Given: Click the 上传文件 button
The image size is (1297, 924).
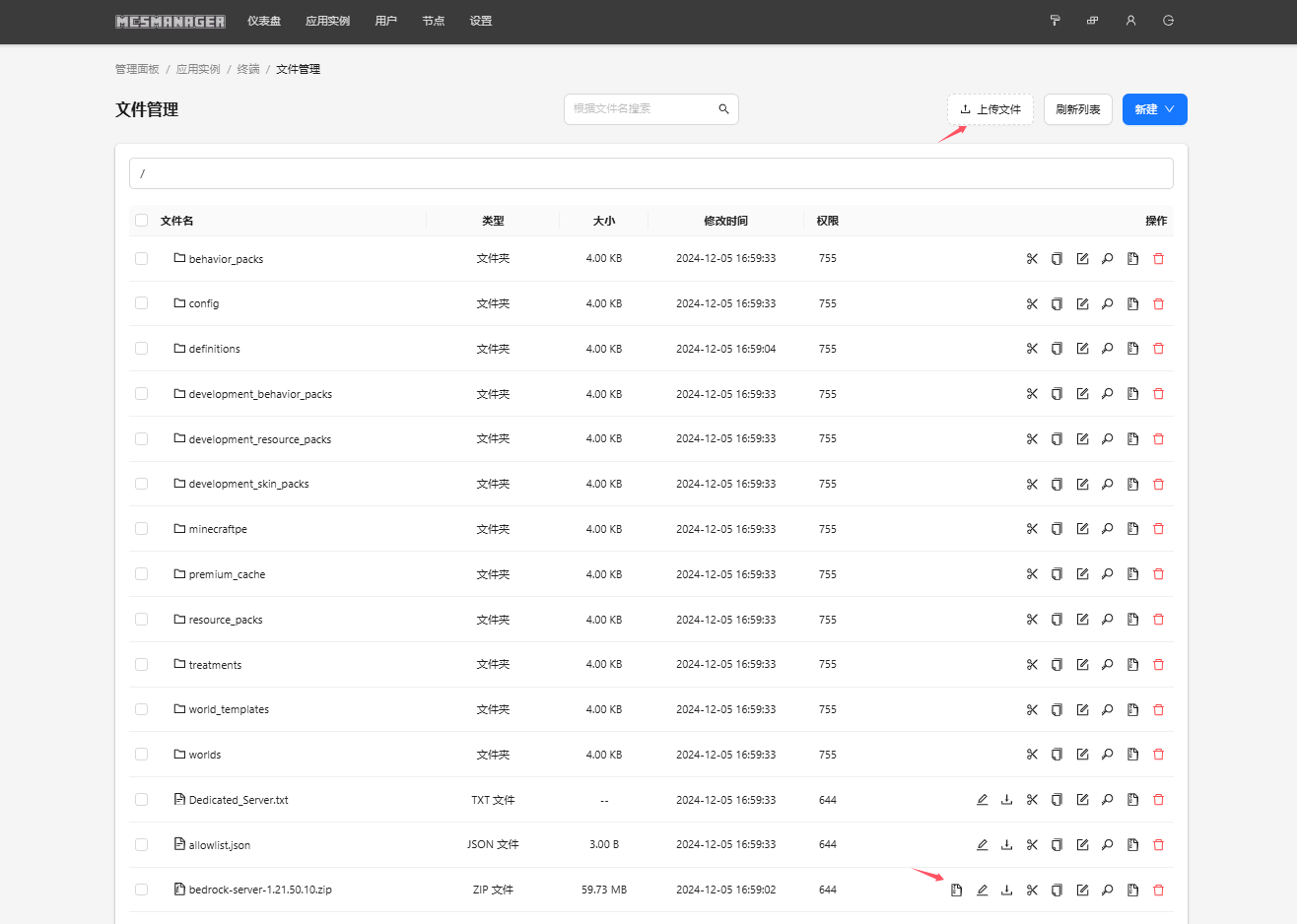Looking at the screenshot, I should pos(990,109).
